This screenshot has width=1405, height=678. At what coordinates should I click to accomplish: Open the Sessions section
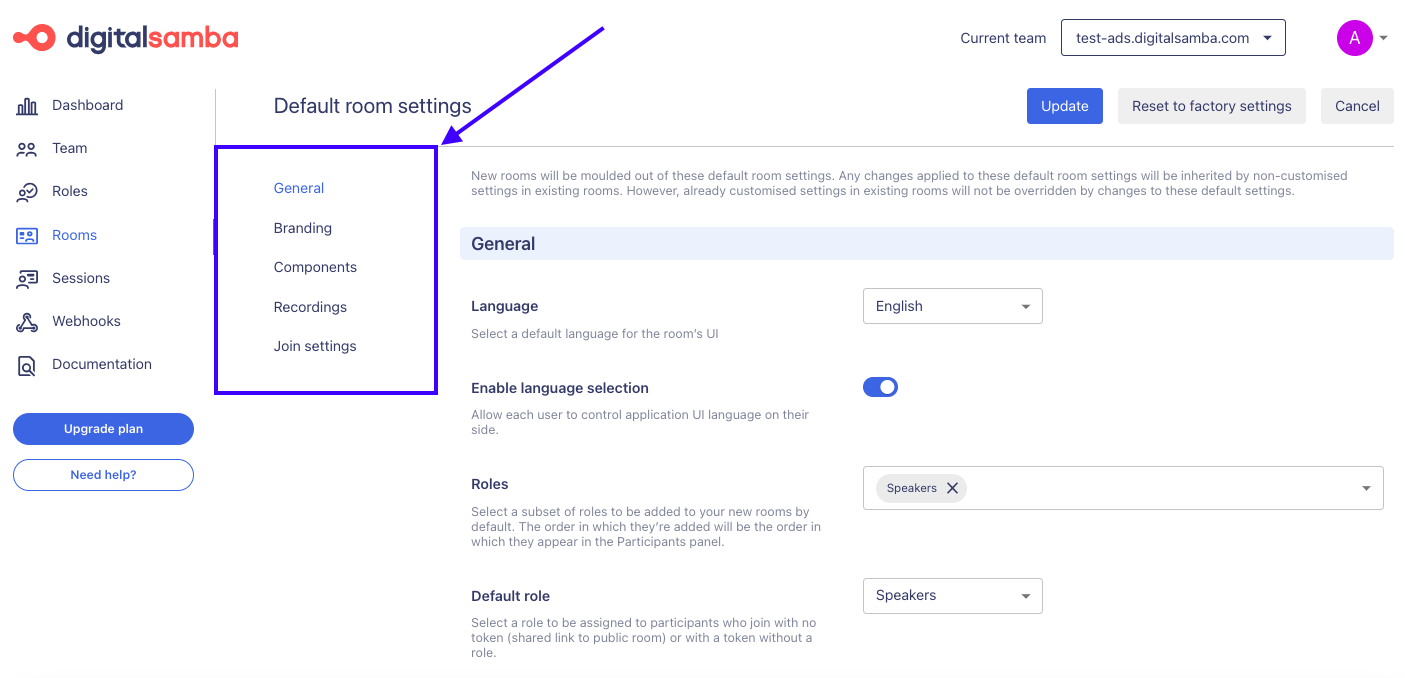(81, 278)
